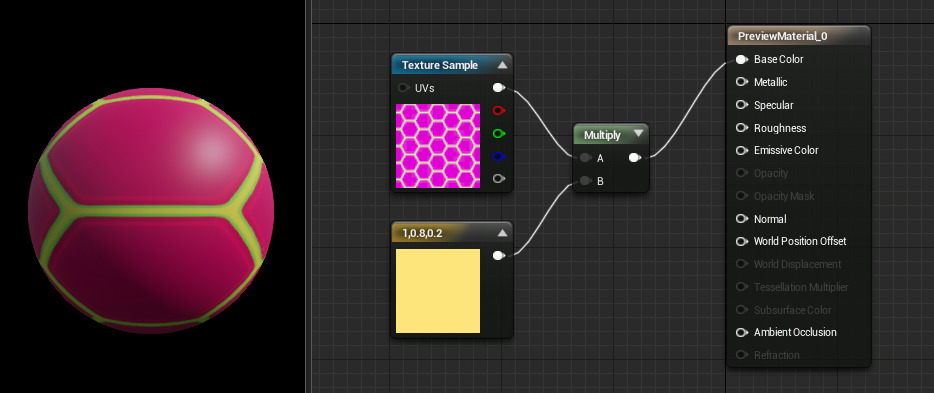Viewport: 934px width, 393px height.
Task: Click the Normal label
Action: 770,219
